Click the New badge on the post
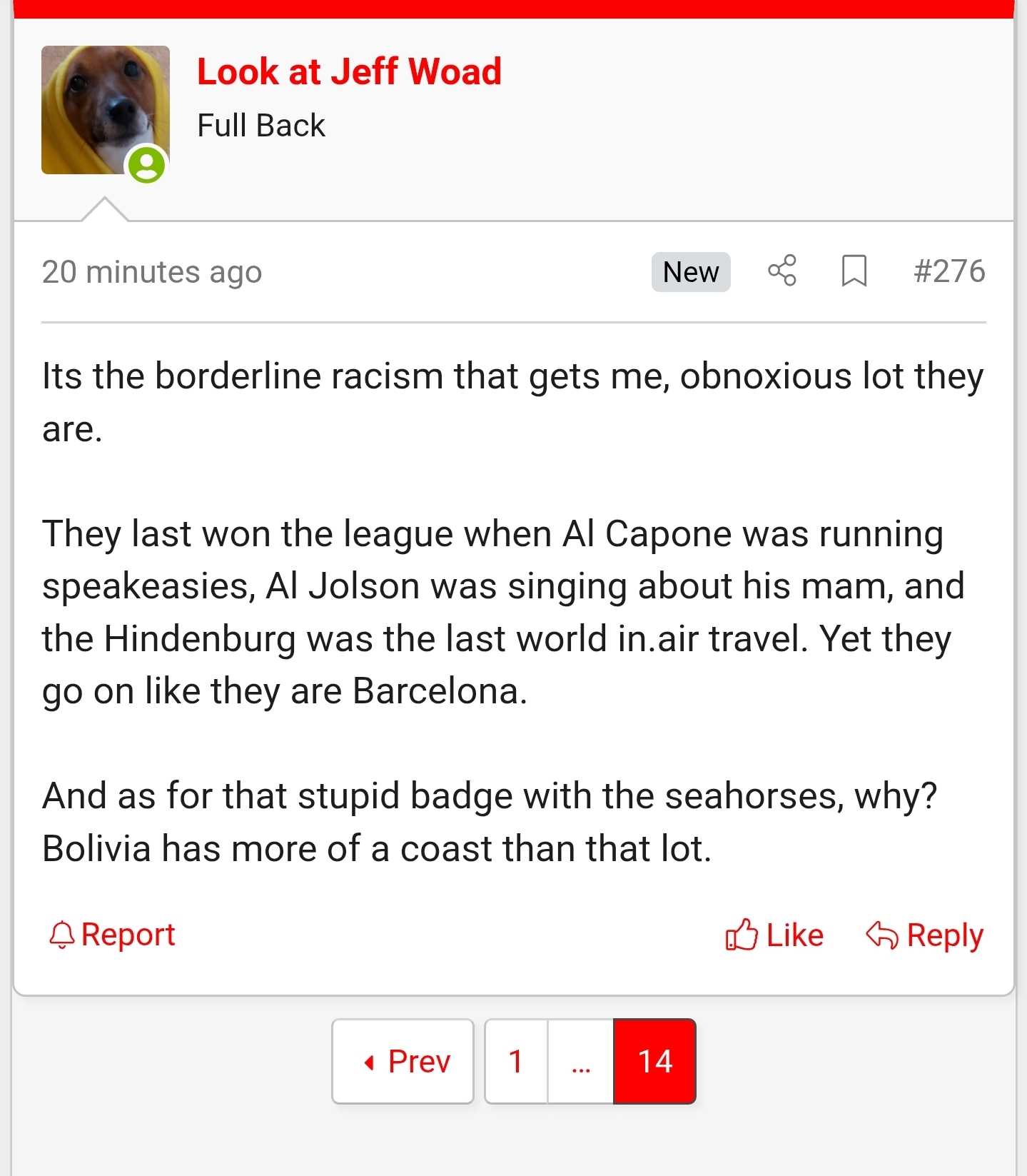Image resolution: width=1027 pixels, height=1176 pixels. click(690, 272)
